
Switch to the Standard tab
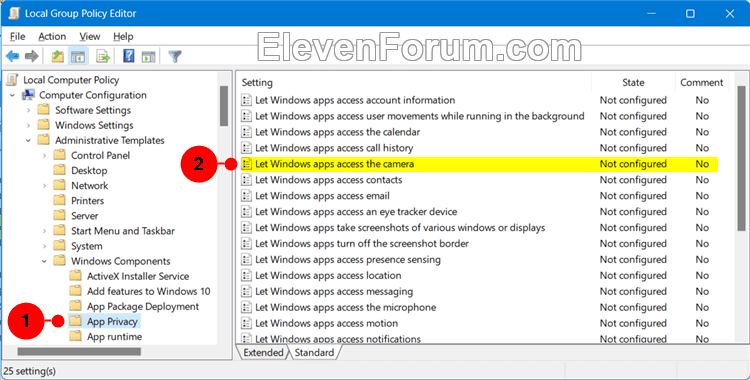314,353
